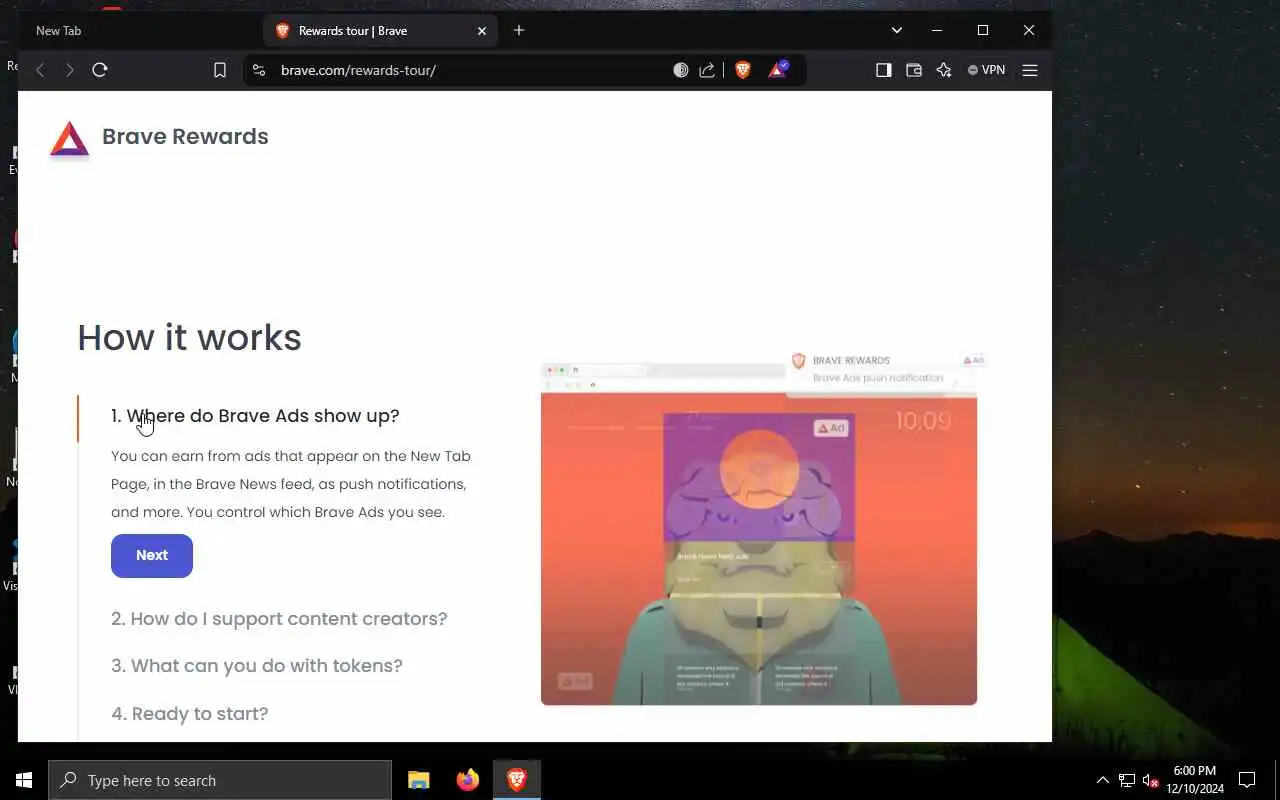This screenshot has height=800, width=1280.
Task: Open the notification center icon
Action: point(1247,780)
